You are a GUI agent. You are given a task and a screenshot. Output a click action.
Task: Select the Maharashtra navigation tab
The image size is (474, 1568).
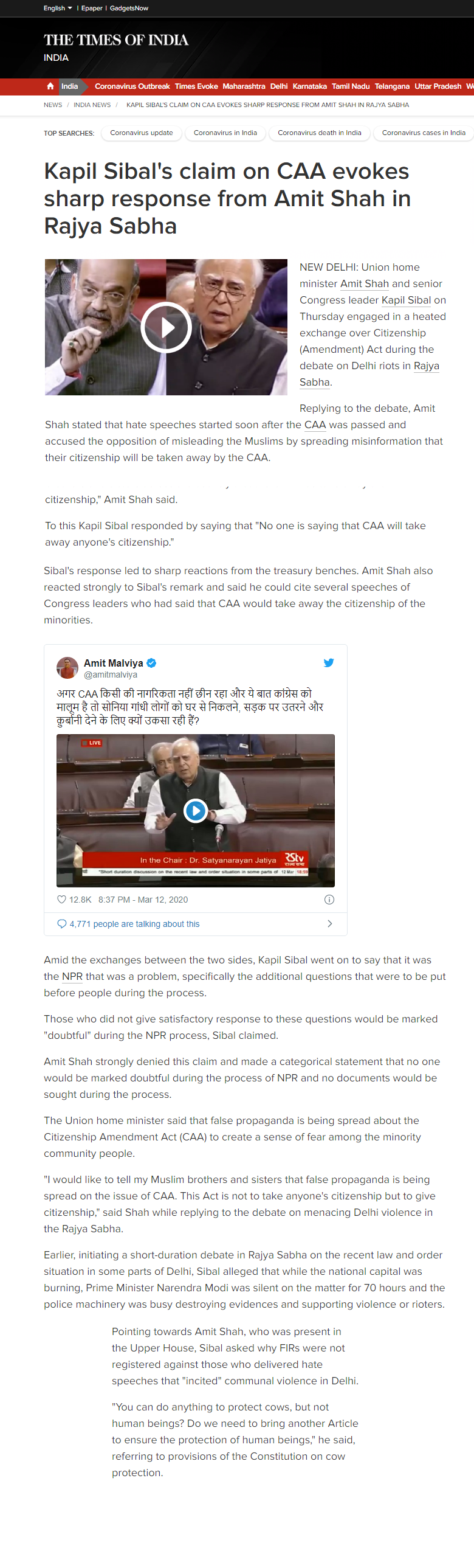pyautogui.click(x=244, y=86)
